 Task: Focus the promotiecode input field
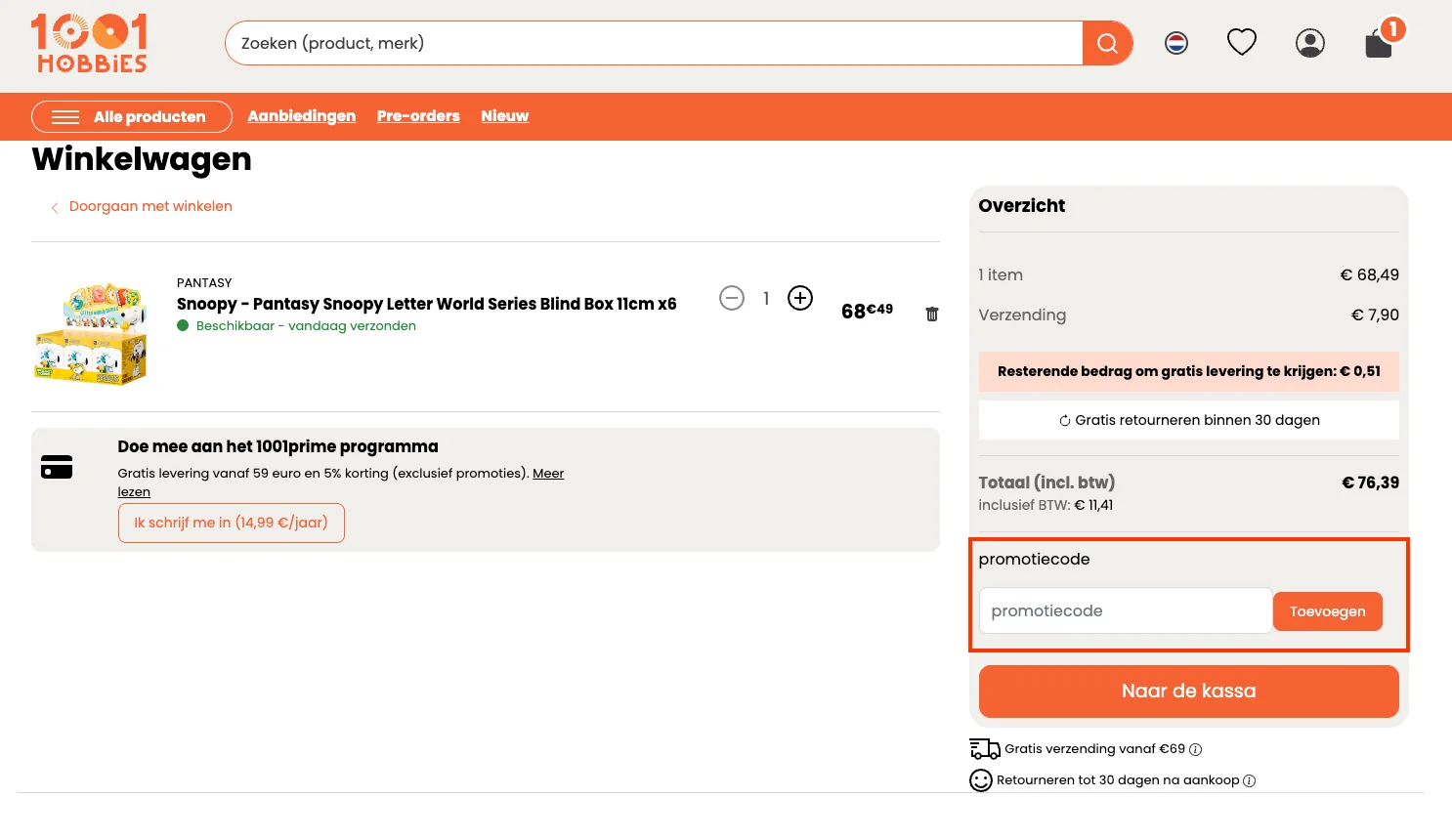[1125, 610]
